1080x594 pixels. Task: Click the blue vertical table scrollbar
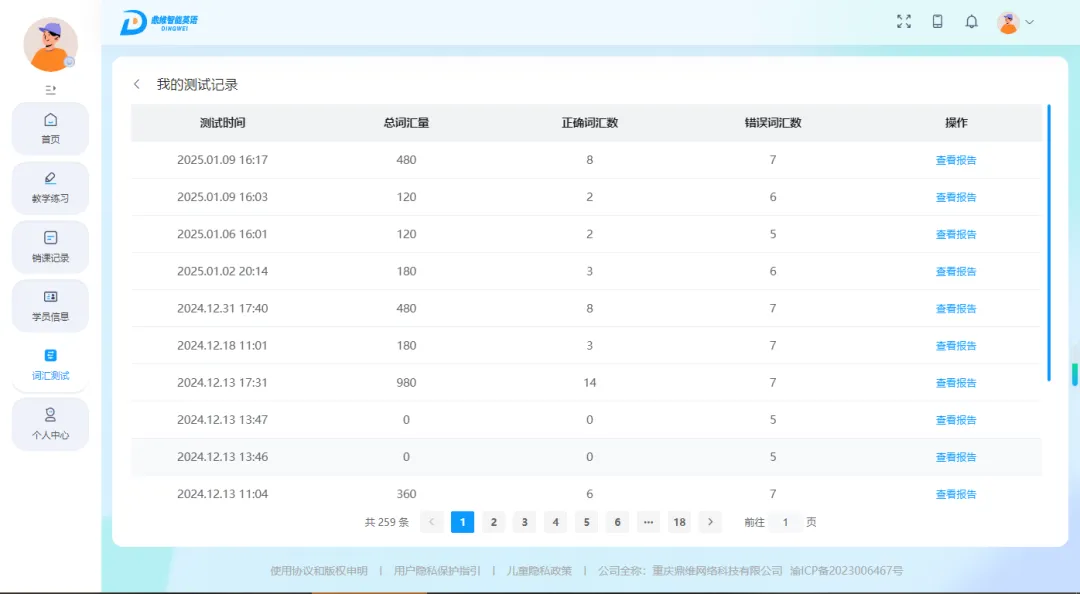[x=1048, y=242]
